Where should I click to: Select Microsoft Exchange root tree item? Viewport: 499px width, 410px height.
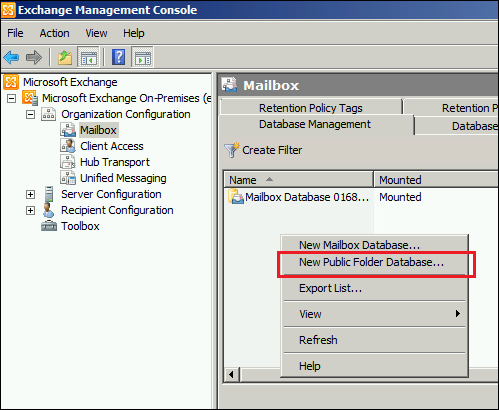click(70, 82)
